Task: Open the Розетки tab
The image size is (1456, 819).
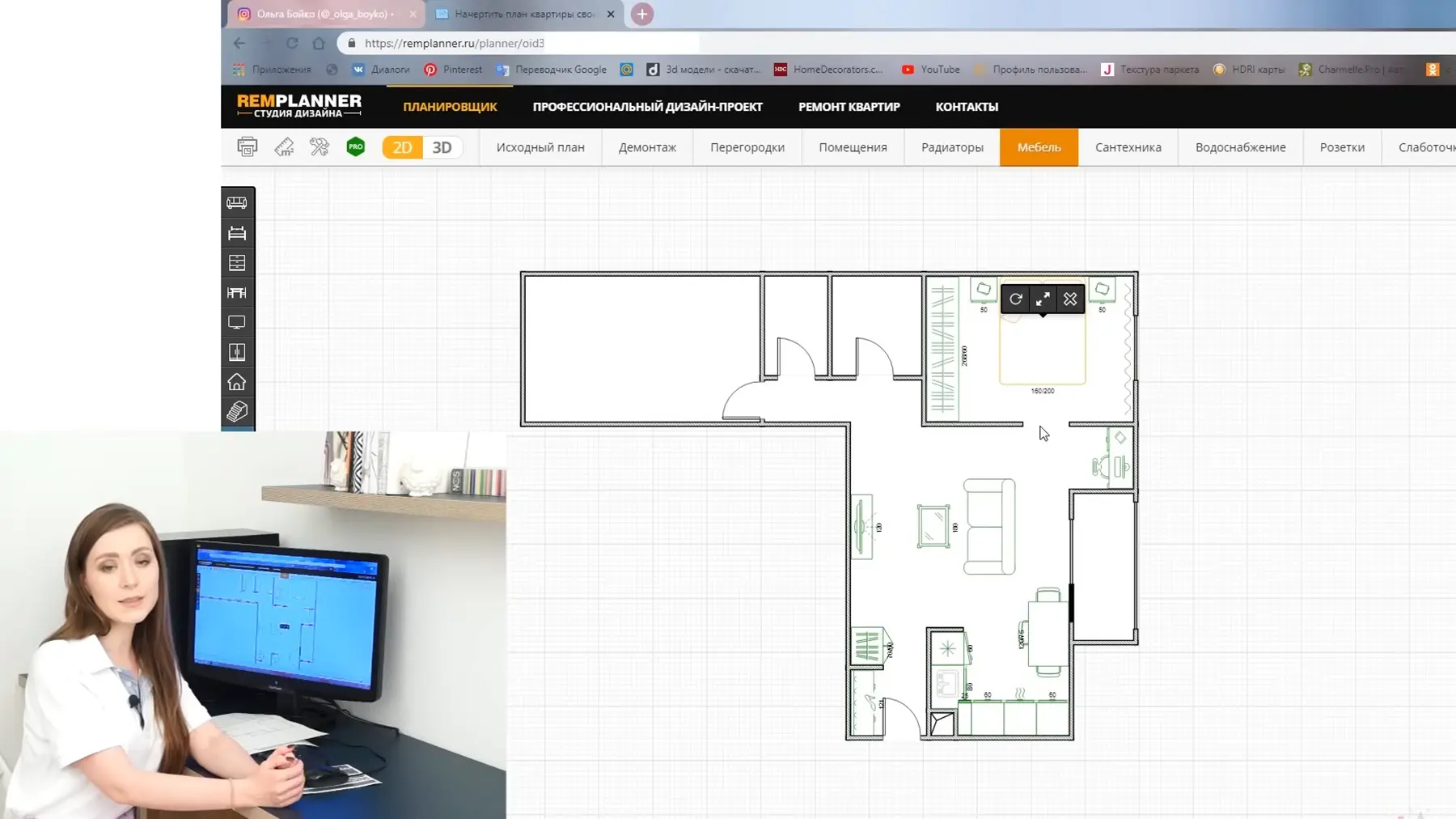Action: [1342, 147]
